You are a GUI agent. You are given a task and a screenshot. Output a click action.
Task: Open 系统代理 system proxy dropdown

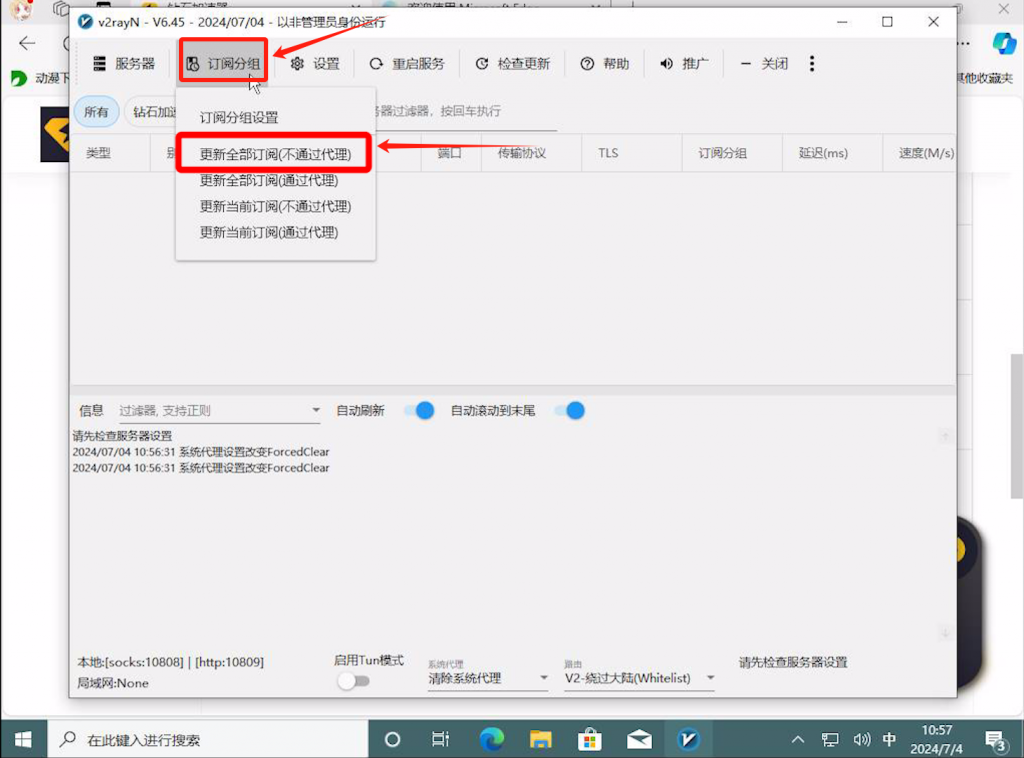[x=488, y=678]
